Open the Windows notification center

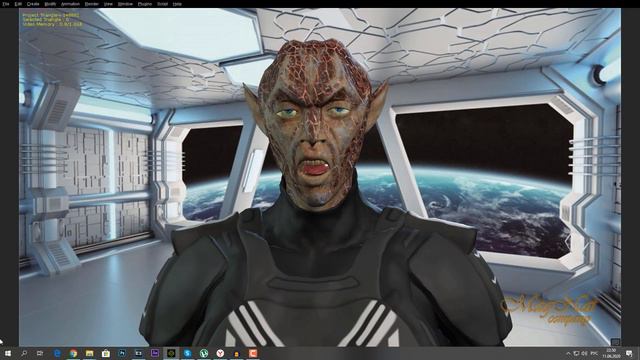click(x=629, y=353)
